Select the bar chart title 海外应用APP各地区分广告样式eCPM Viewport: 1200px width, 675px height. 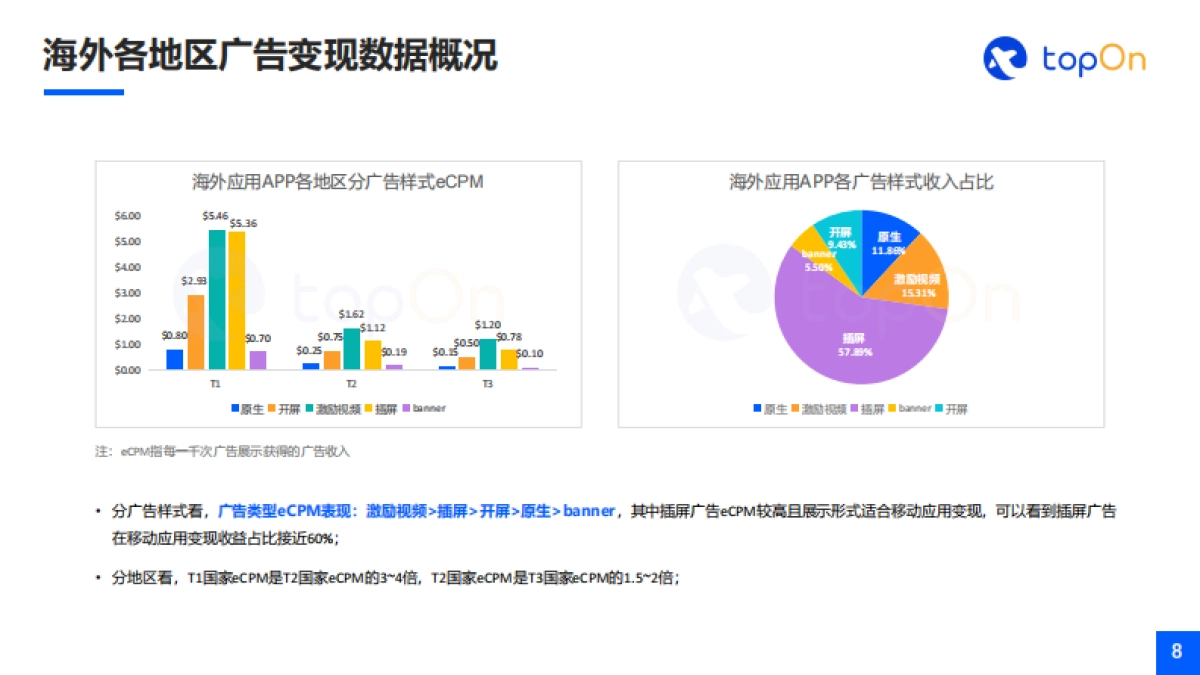pos(337,184)
